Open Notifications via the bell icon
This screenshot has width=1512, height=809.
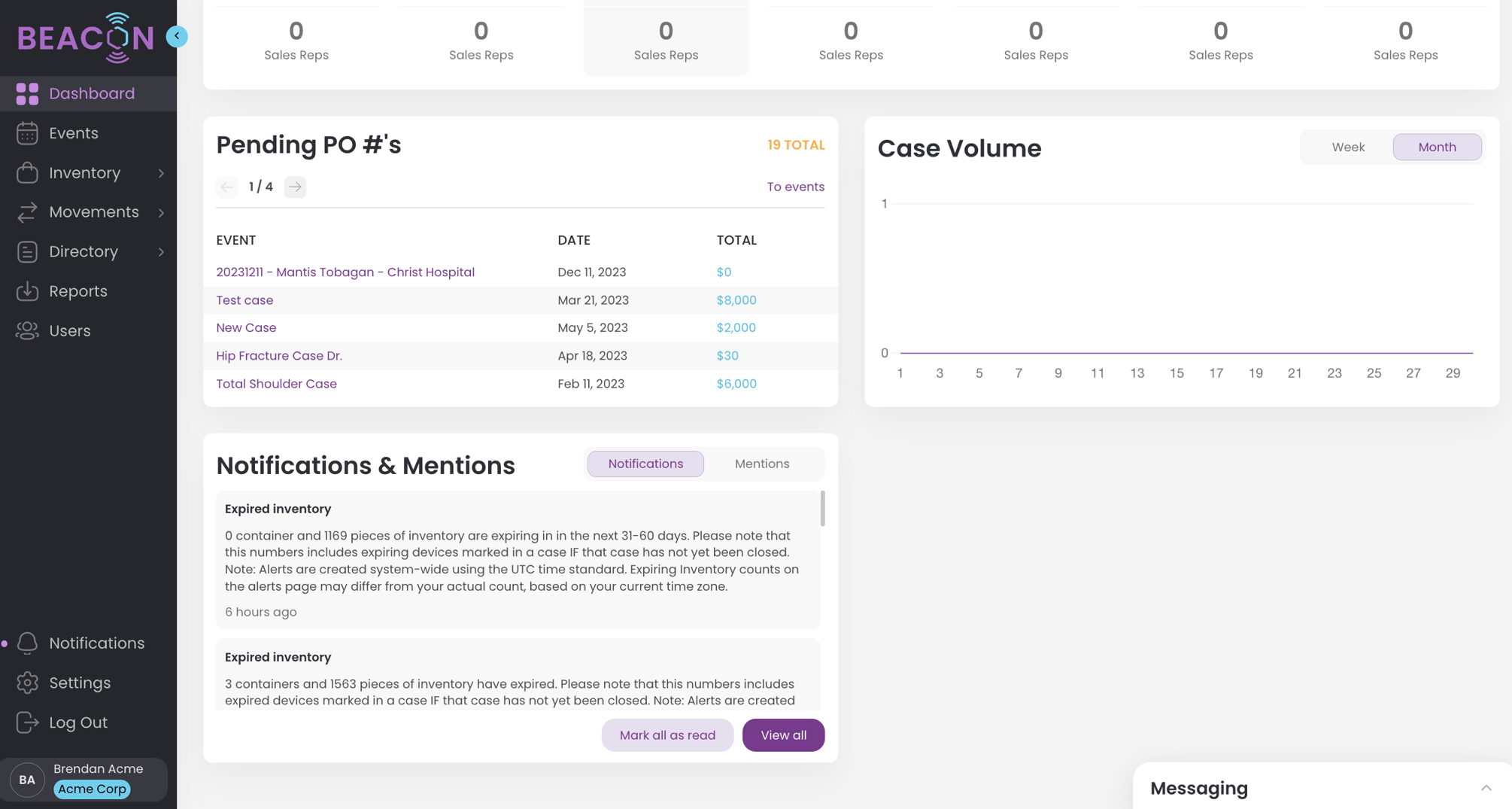(x=28, y=643)
